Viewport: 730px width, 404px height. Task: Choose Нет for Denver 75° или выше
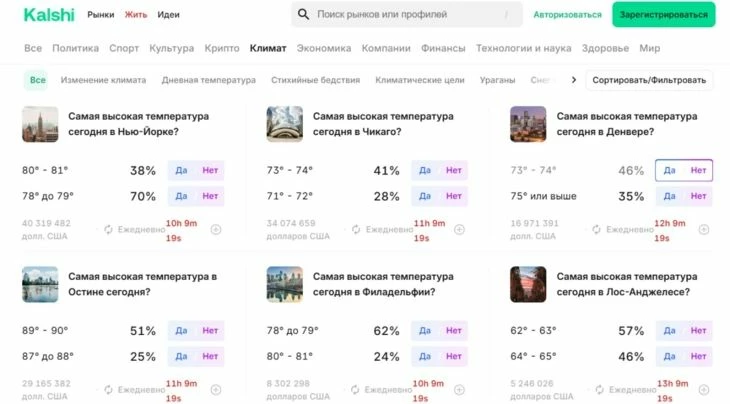coord(698,196)
